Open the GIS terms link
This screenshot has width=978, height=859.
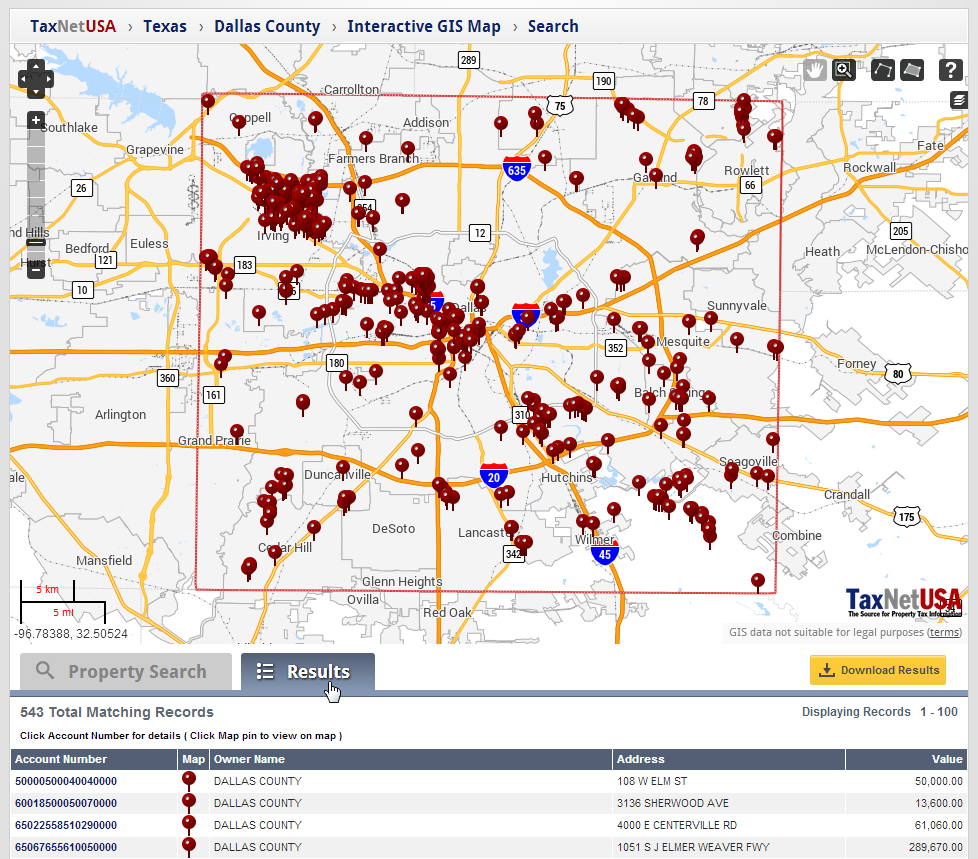[x=944, y=632]
